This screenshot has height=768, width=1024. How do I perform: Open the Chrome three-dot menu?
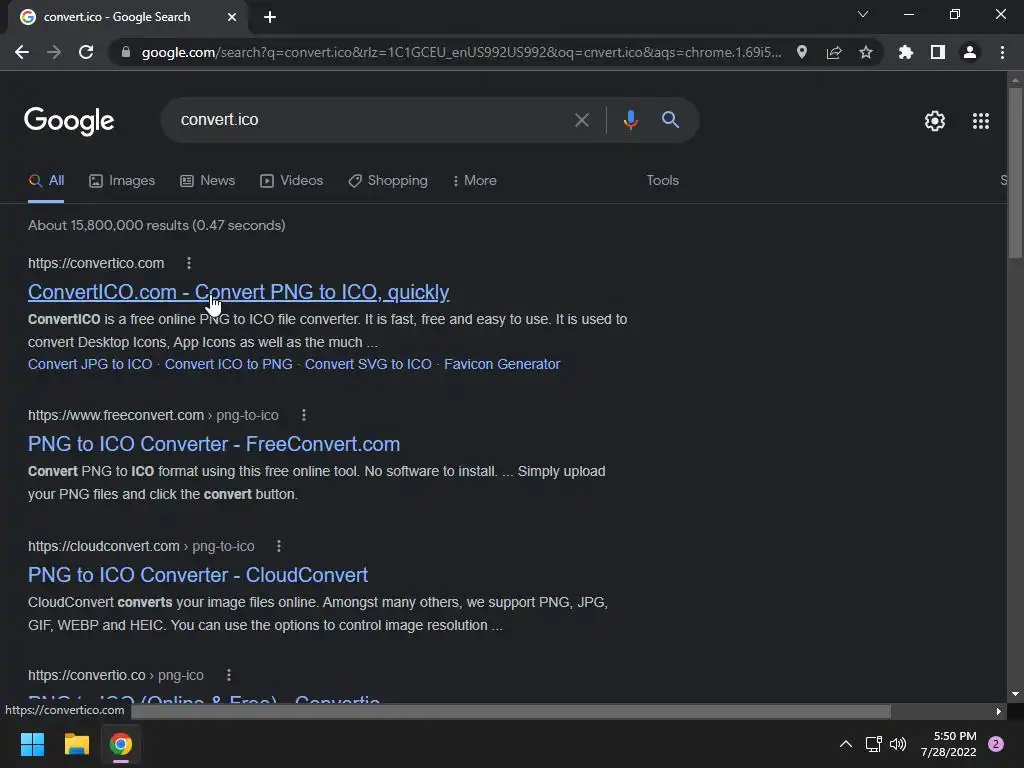pyautogui.click(x=1002, y=52)
